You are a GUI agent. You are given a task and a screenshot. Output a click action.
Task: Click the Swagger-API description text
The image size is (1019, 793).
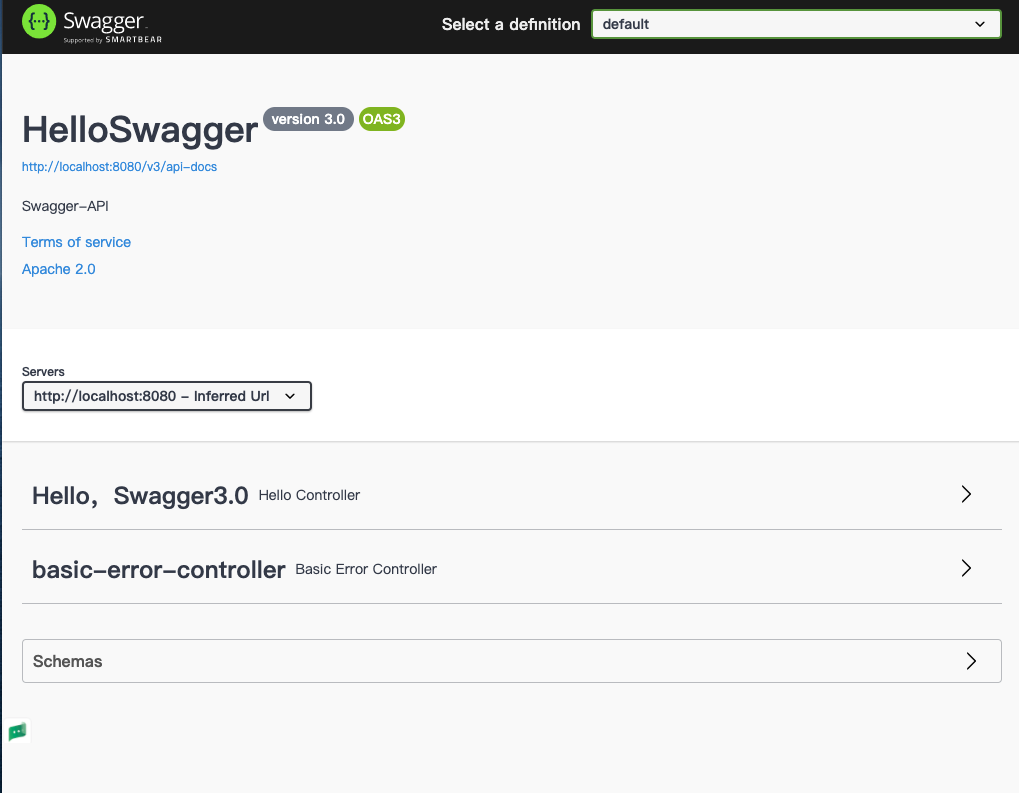65,206
